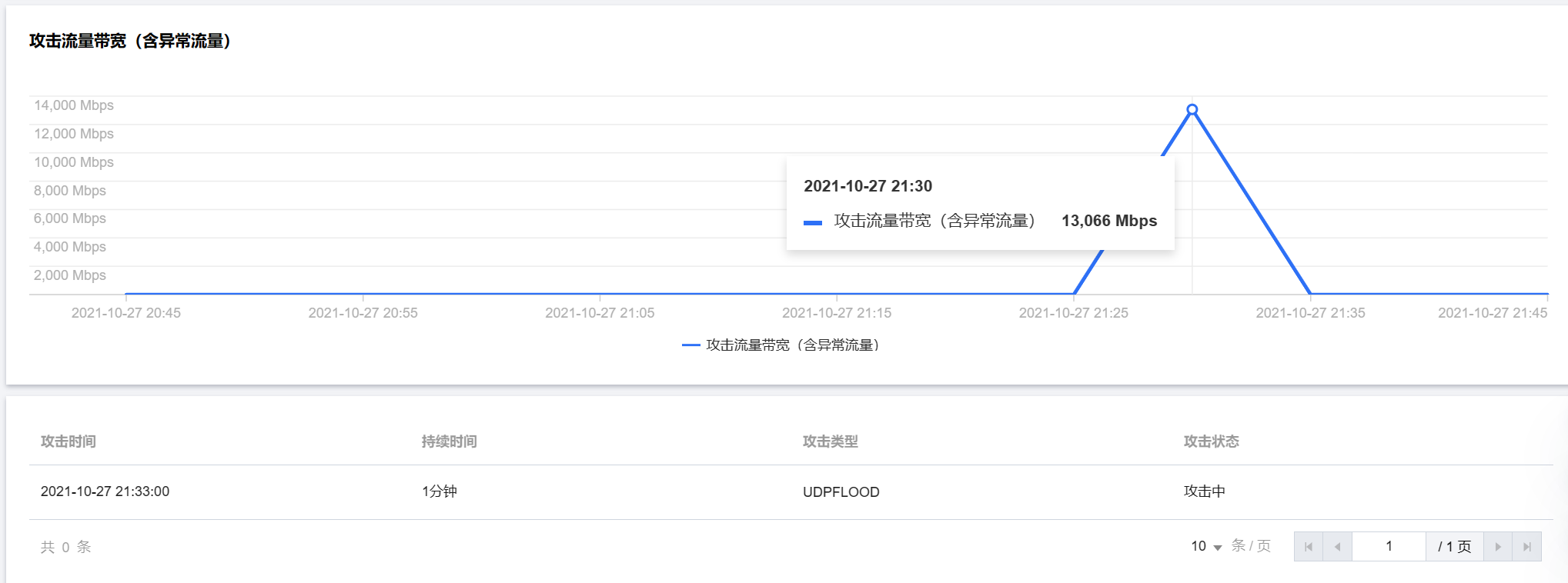
Task: Toggle the attack bandwidth series in chart legend
Action: tap(781, 345)
